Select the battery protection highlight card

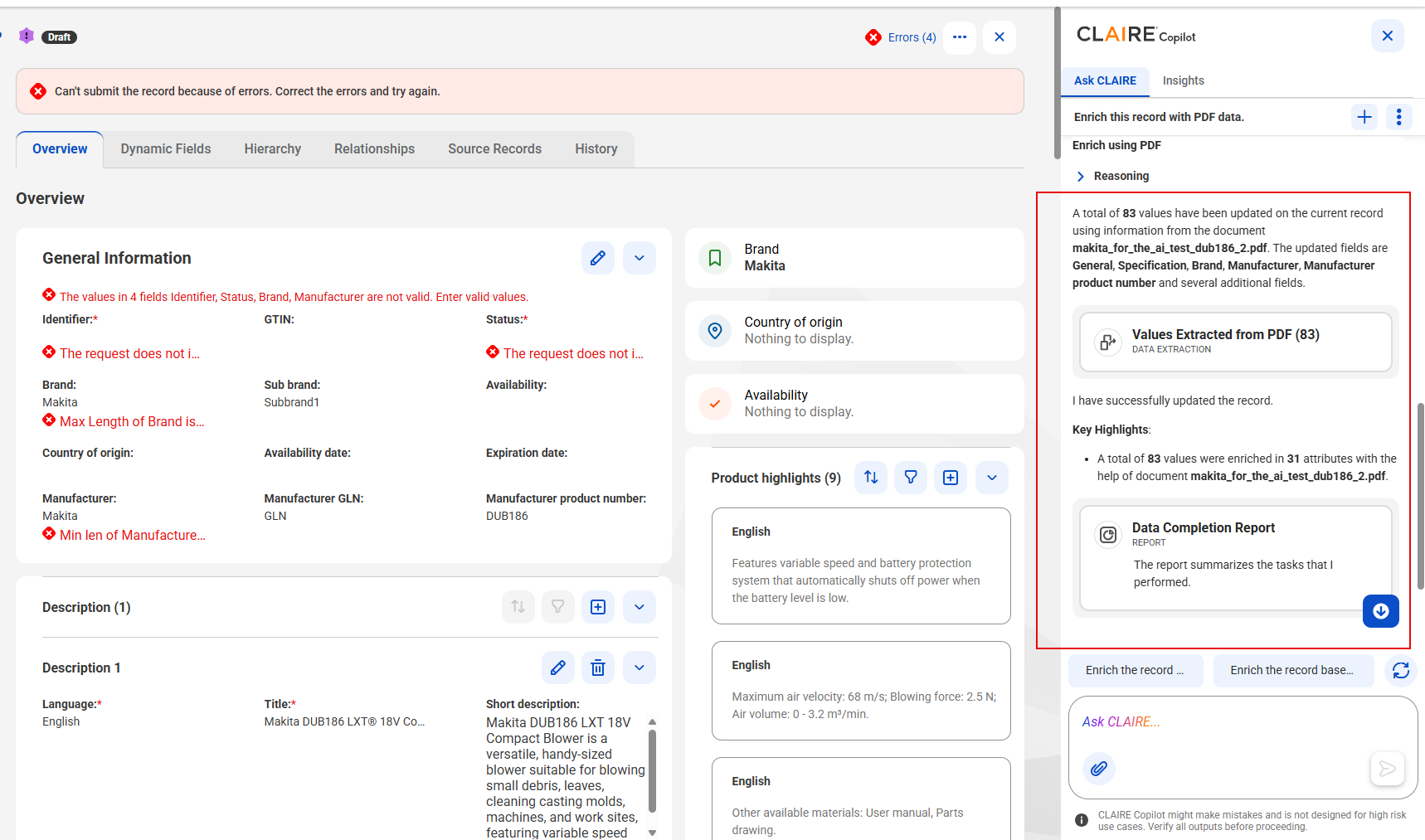click(861, 566)
